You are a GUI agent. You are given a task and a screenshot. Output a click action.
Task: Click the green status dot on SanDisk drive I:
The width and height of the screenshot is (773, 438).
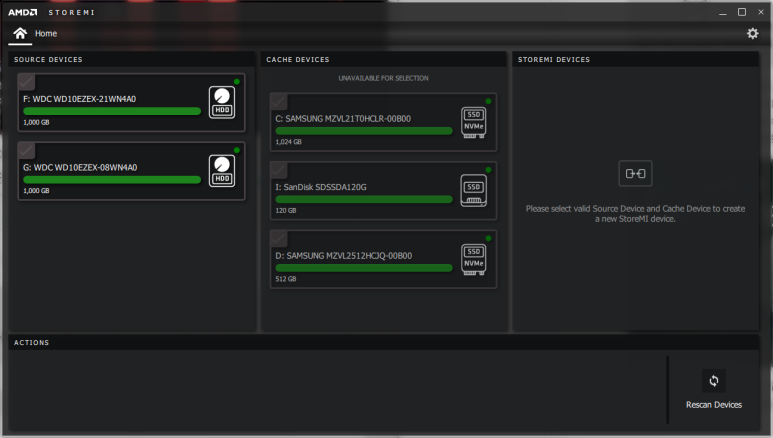pyautogui.click(x=489, y=170)
